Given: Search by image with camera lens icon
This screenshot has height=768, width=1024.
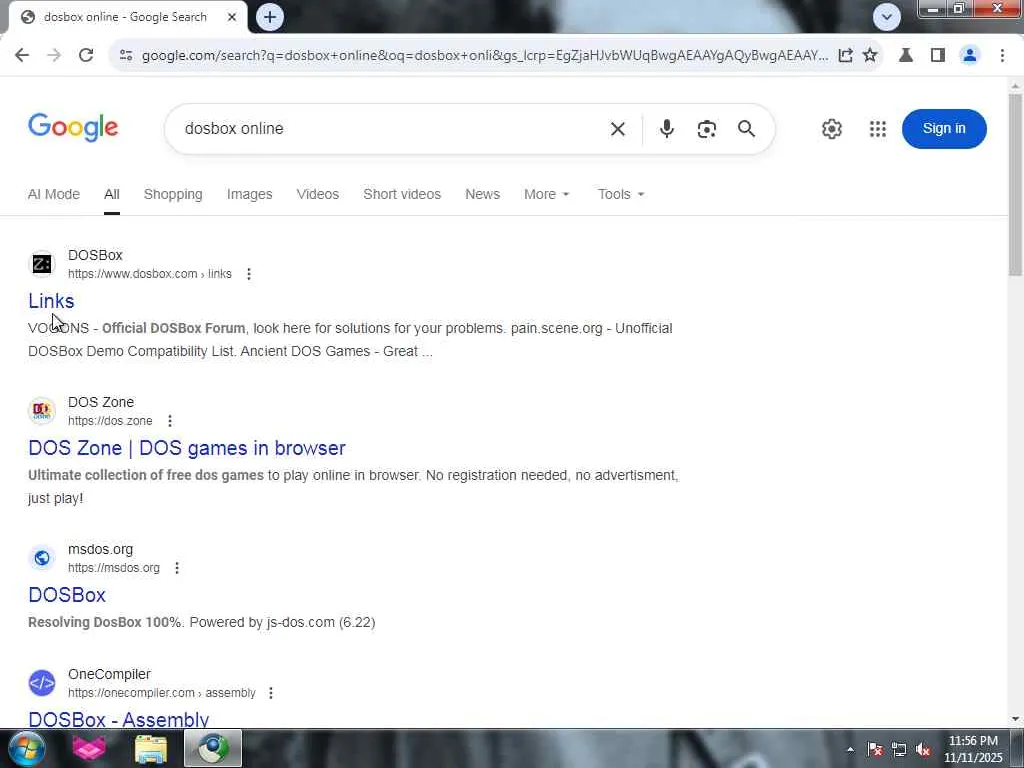Looking at the screenshot, I should [x=707, y=129].
